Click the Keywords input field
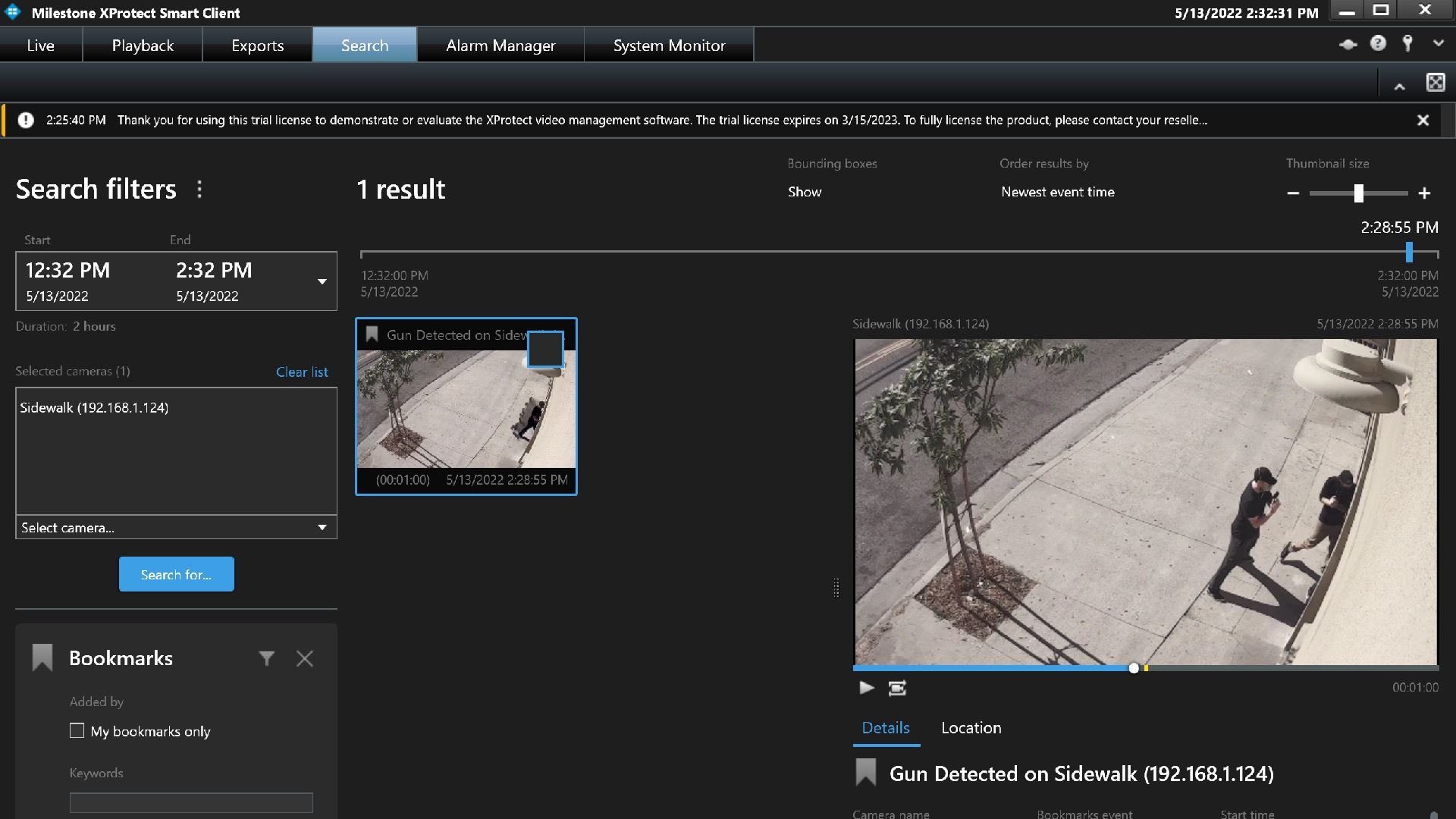Viewport: 1456px width, 819px height. tap(191, 802)
